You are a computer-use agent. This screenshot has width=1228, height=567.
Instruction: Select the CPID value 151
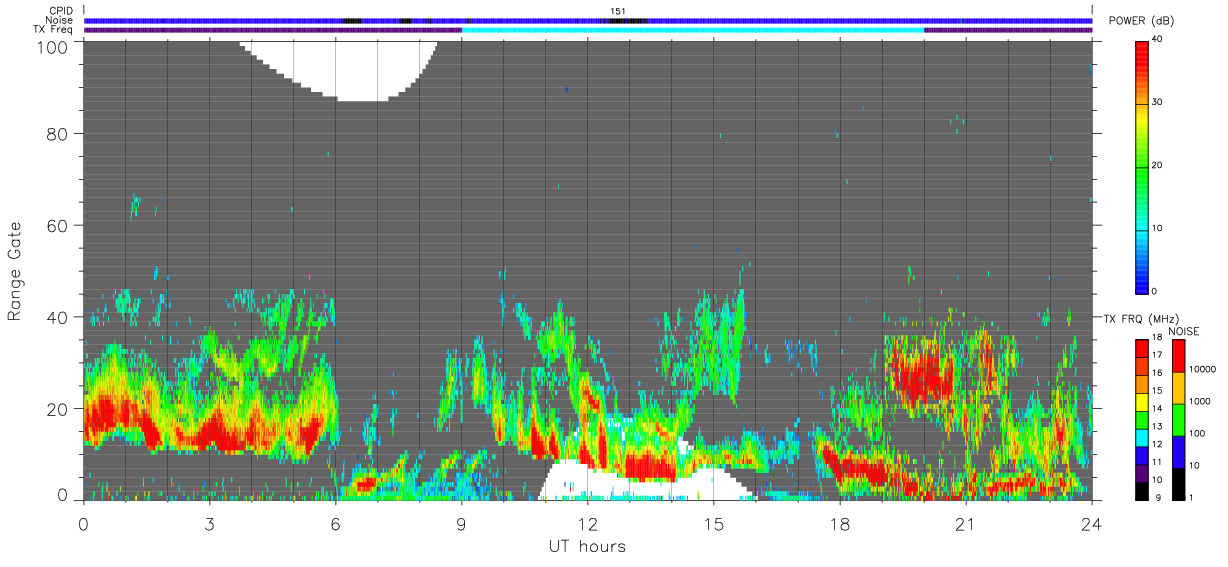[x=618, y=11]
